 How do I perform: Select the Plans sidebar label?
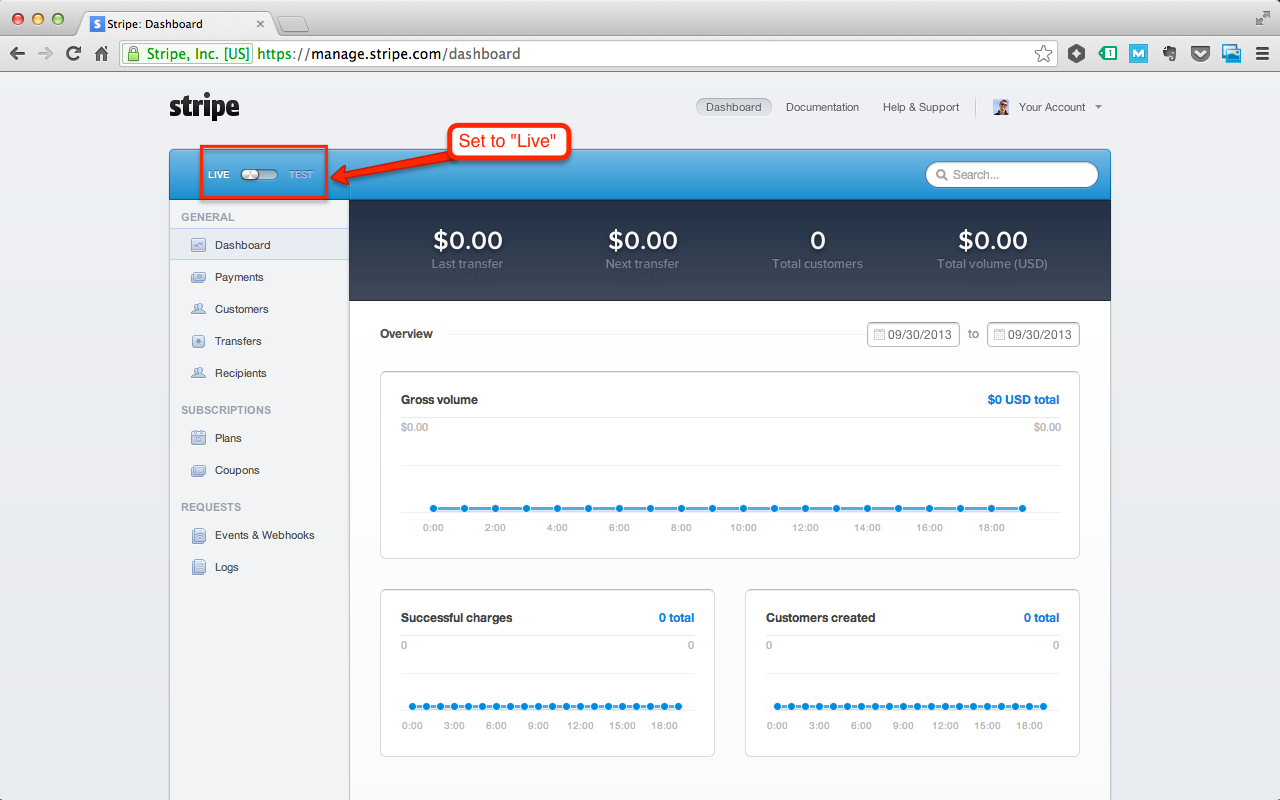pos(228,438)
